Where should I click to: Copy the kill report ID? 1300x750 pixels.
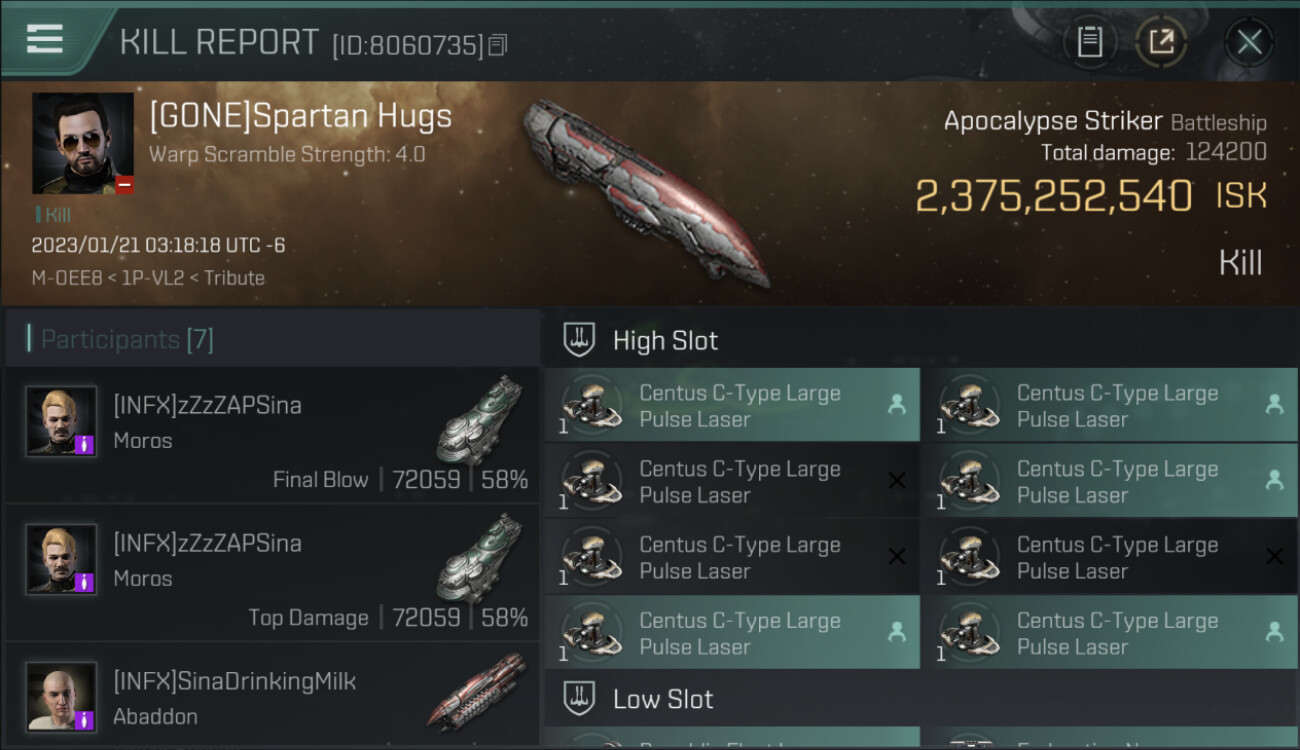click(498, 45)
